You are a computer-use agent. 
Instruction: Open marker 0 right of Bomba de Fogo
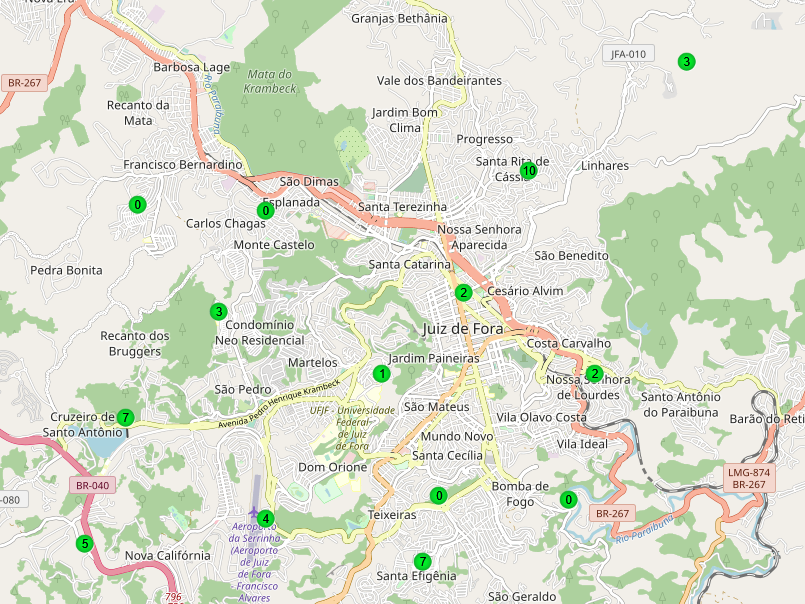(x=568, y=500)
